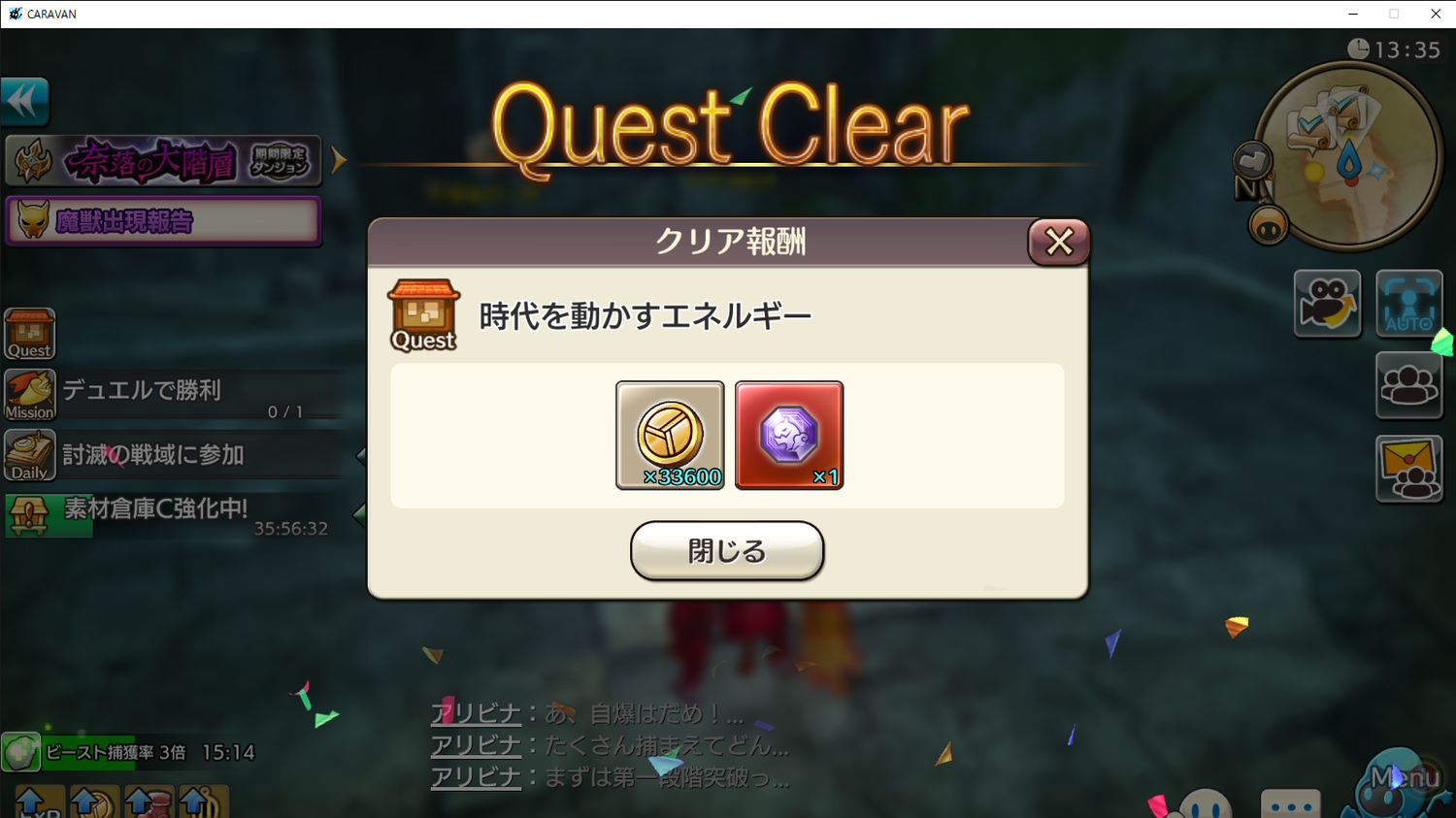Expand the banner with the yellow arrow
1456x818 pixels.
click(x=339, y=159)
